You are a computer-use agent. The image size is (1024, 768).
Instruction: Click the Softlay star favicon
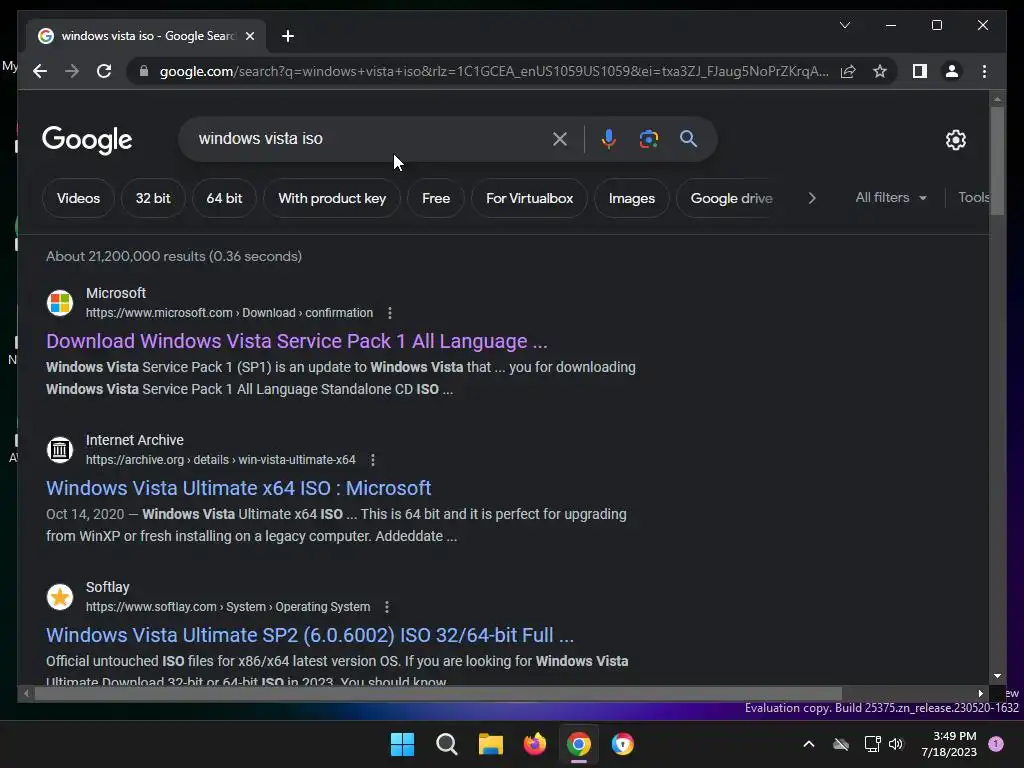point(60,597)
